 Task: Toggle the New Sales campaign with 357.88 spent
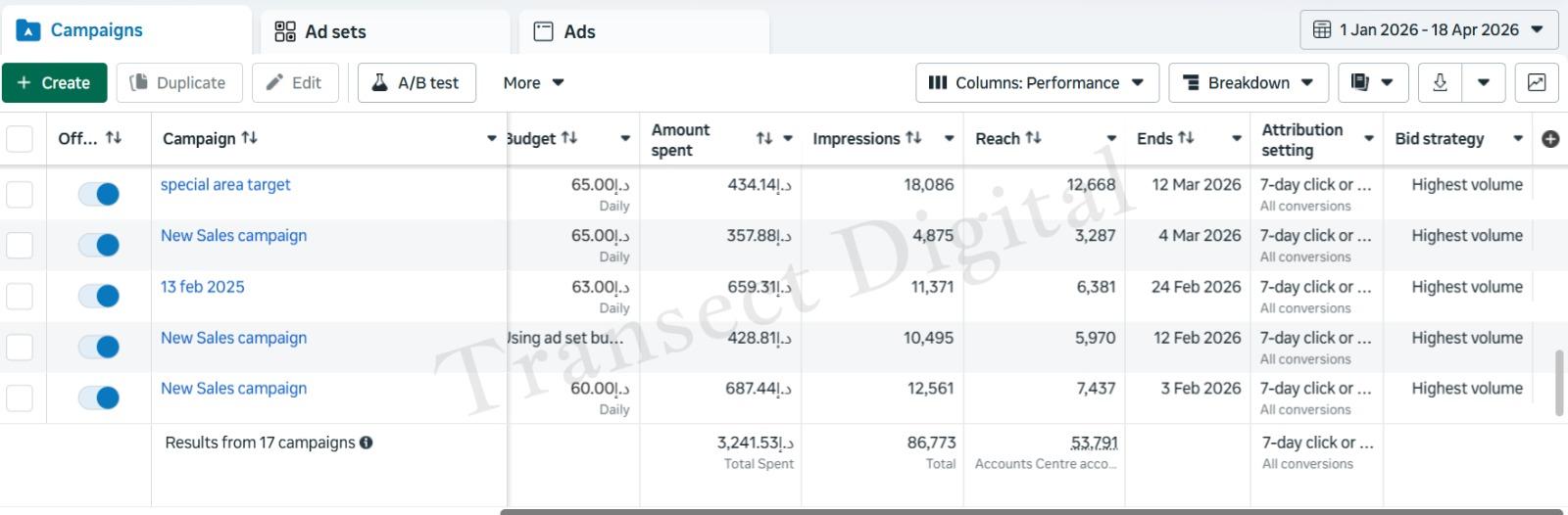click(99, 245)
